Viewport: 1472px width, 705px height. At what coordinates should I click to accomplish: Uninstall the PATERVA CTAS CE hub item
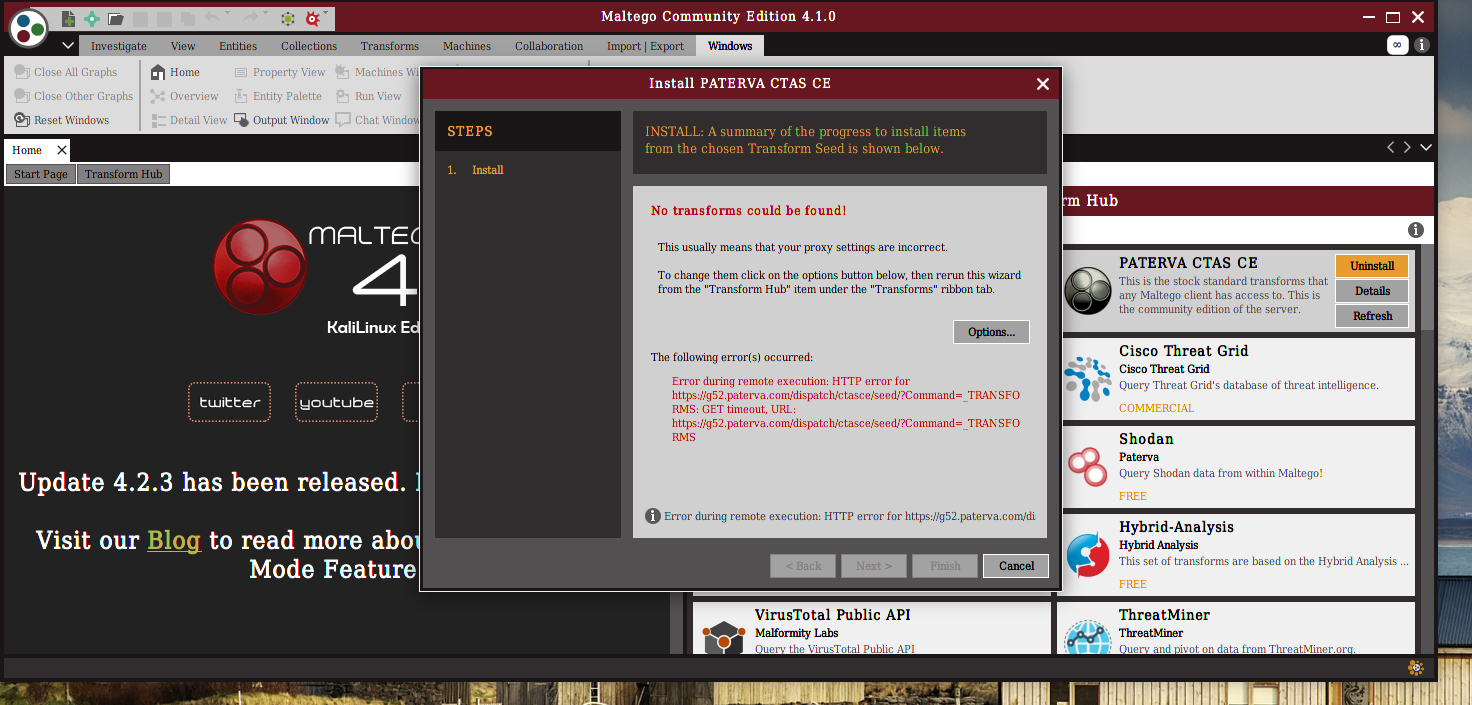point(1372,266)
